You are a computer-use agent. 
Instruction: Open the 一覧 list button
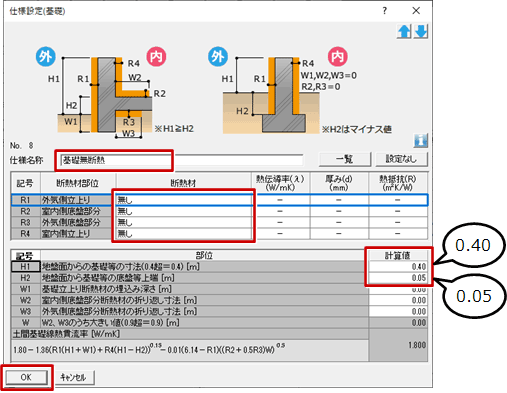point(345,159)
